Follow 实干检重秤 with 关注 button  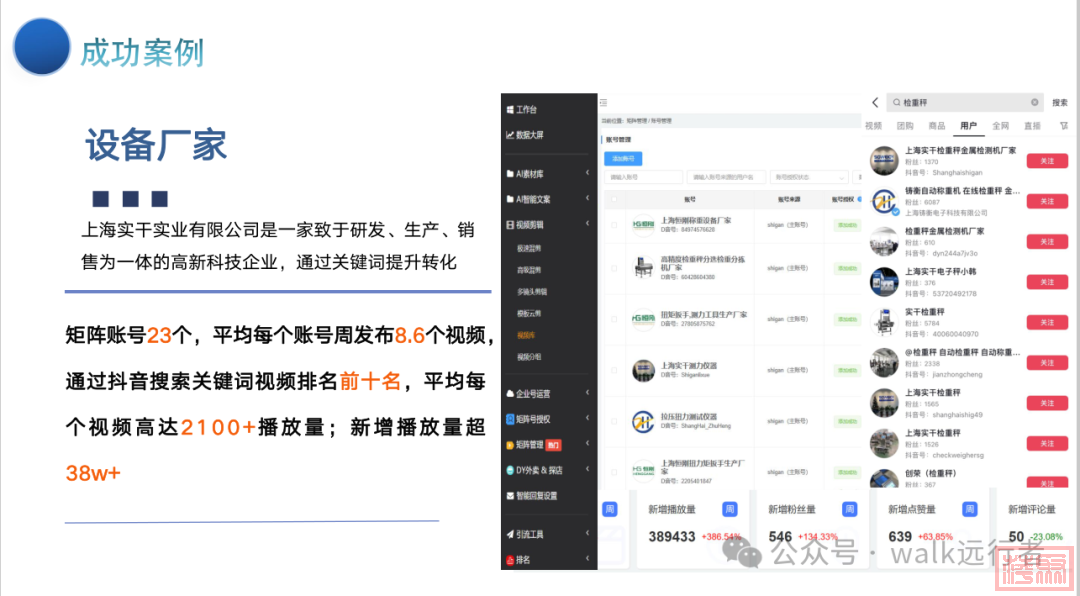tap(1047, 322)
